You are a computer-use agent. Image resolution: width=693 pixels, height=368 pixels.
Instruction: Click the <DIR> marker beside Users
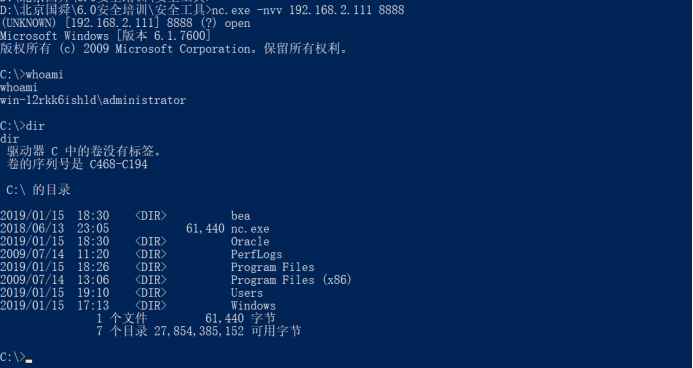point(151,293)
